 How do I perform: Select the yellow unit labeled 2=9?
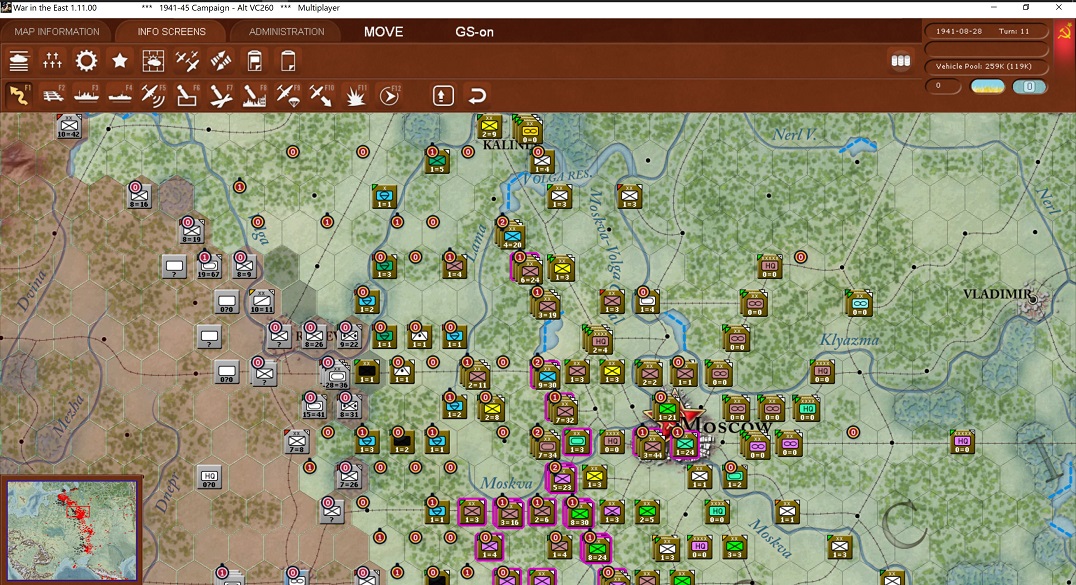pos(490,127)
